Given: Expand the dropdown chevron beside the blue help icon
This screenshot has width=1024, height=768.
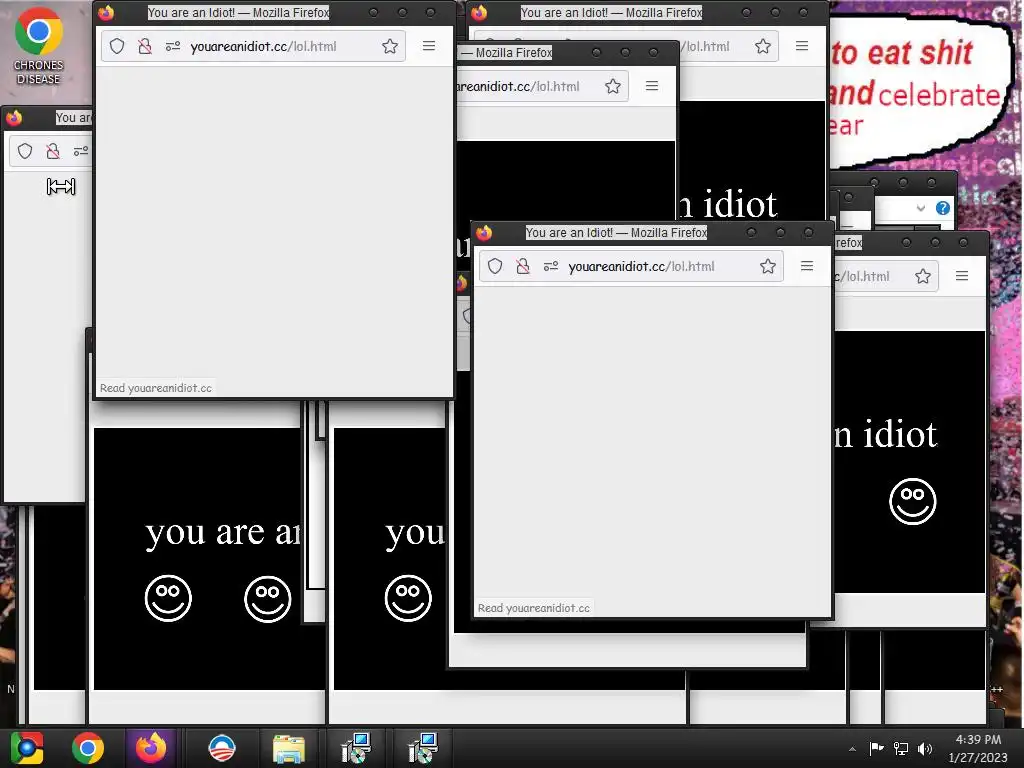Looking at the screenshot, I should pos(921,208).
